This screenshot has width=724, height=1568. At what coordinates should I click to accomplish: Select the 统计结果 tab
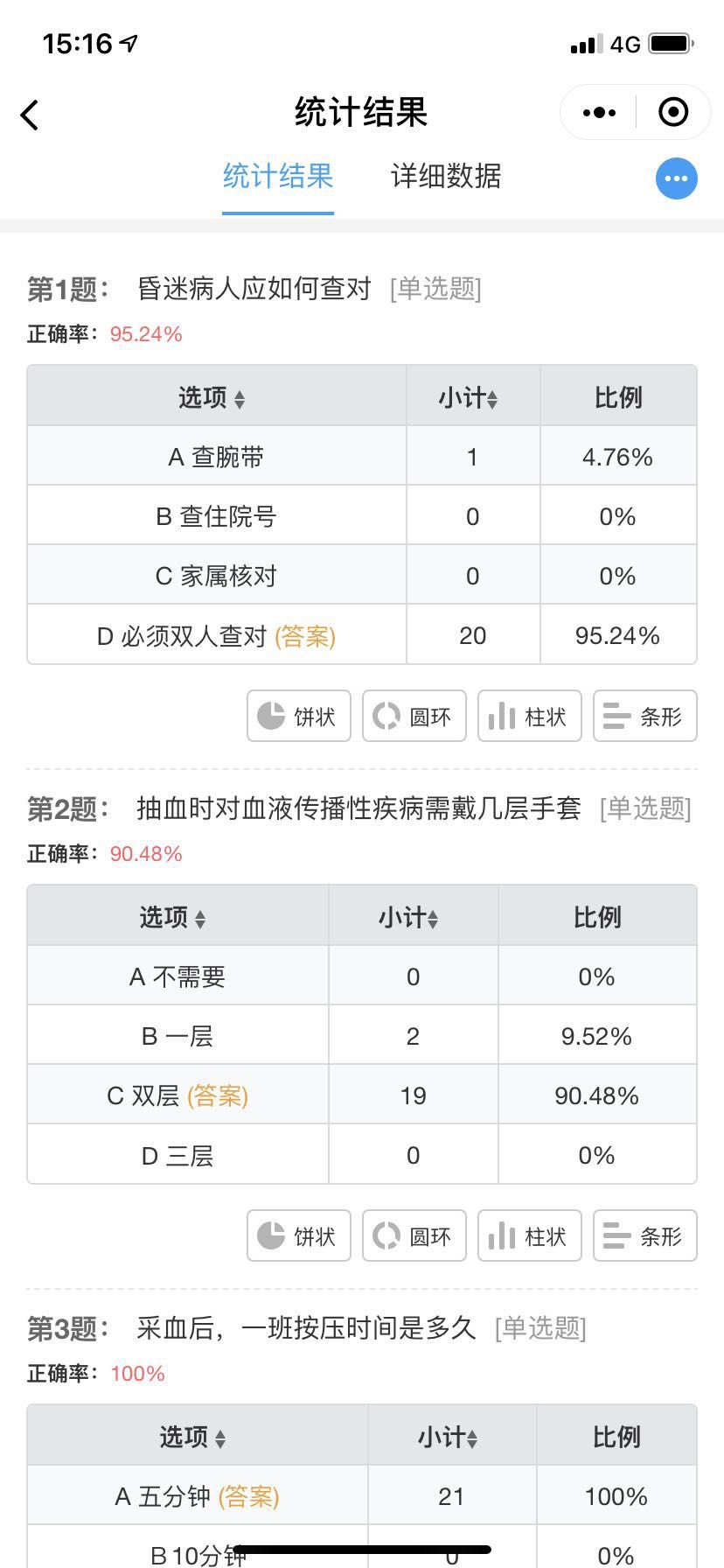pyautogui.click(x=278, y=177)
